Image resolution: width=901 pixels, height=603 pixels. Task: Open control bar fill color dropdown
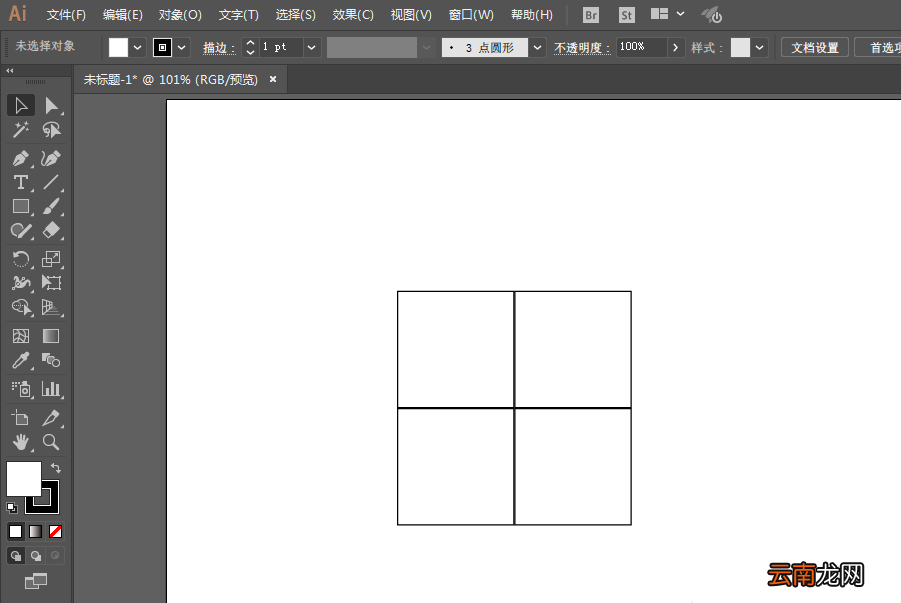coord(137,48)
